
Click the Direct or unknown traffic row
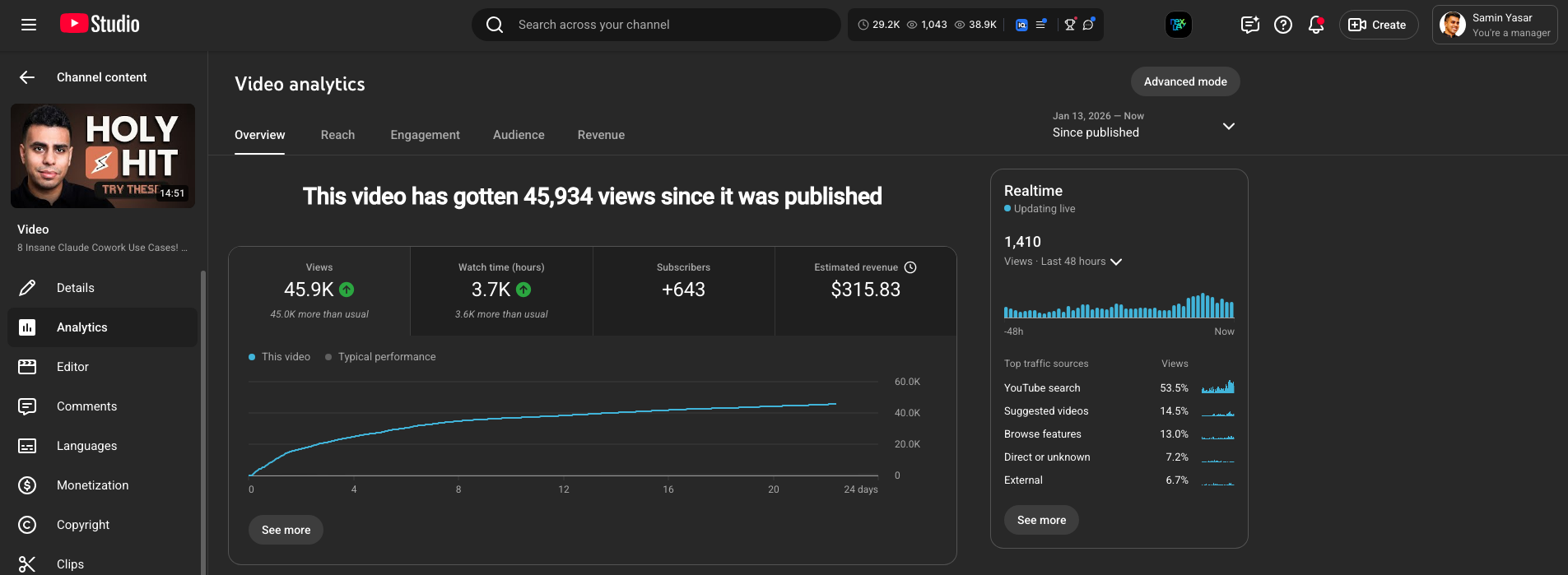pos(1119,457)
